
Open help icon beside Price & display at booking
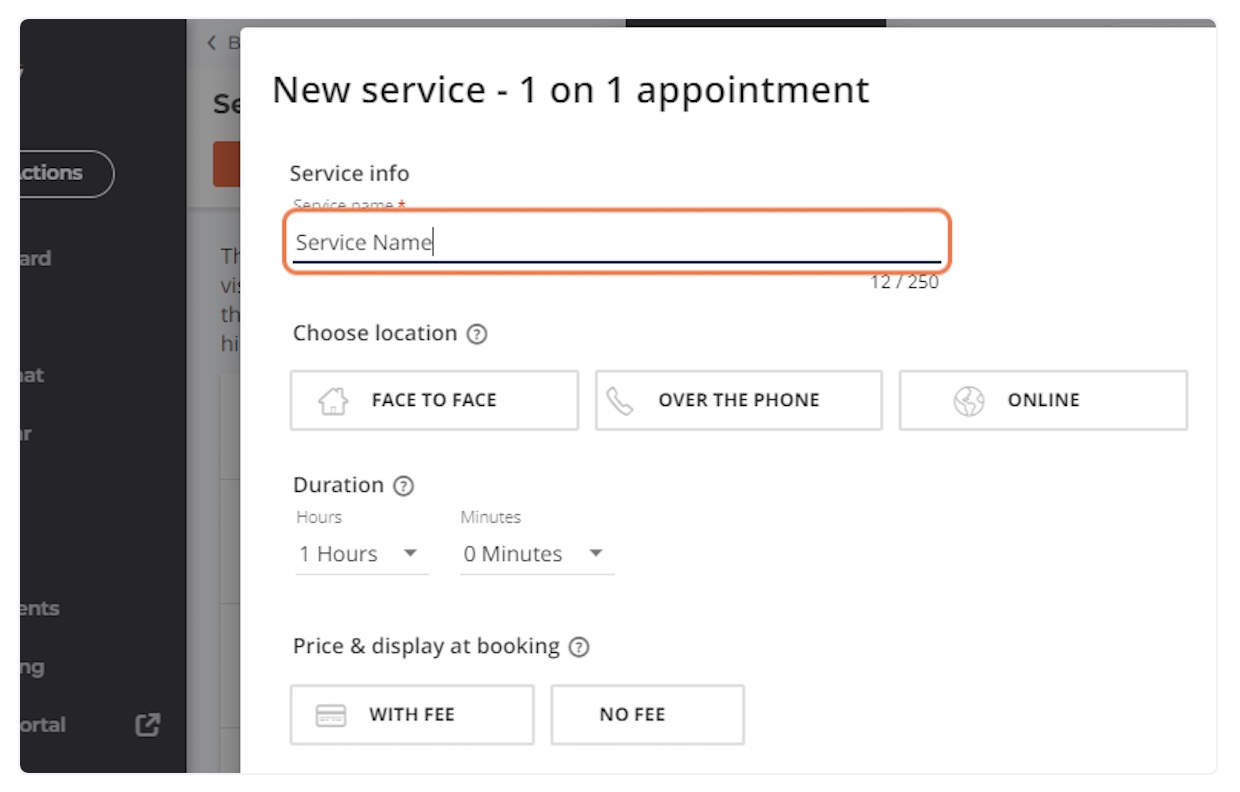point(579,647)
